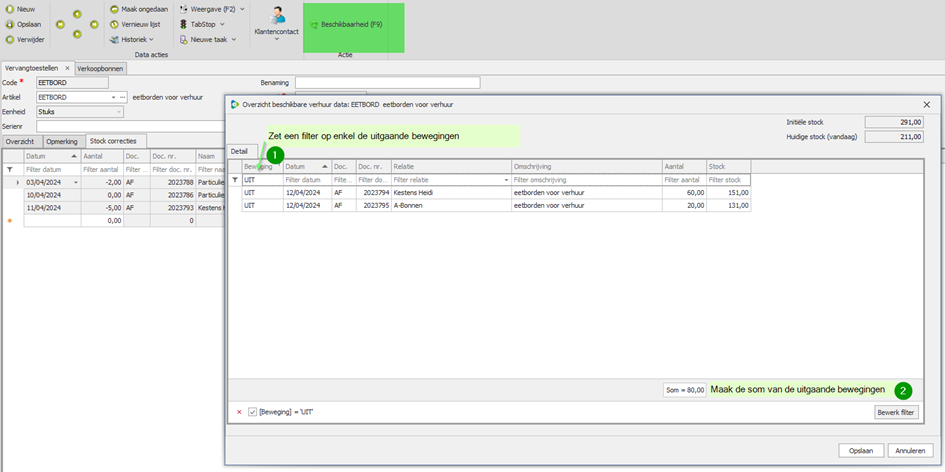Open the Weergave (F2) dropdown arrow

tap(242, 9)
